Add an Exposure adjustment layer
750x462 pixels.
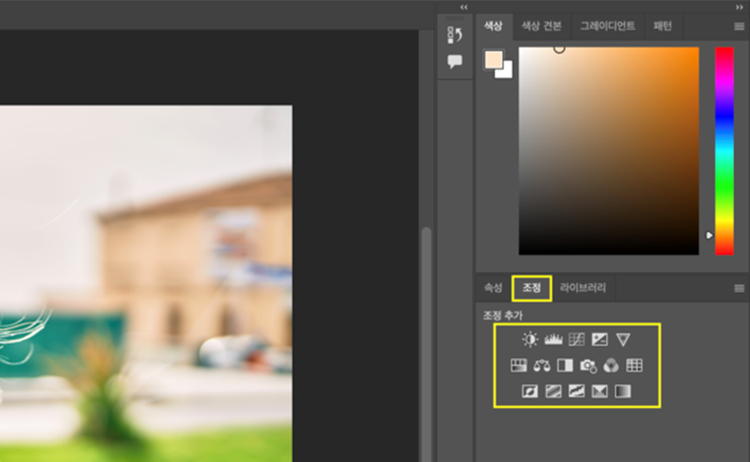click(599, 340)
